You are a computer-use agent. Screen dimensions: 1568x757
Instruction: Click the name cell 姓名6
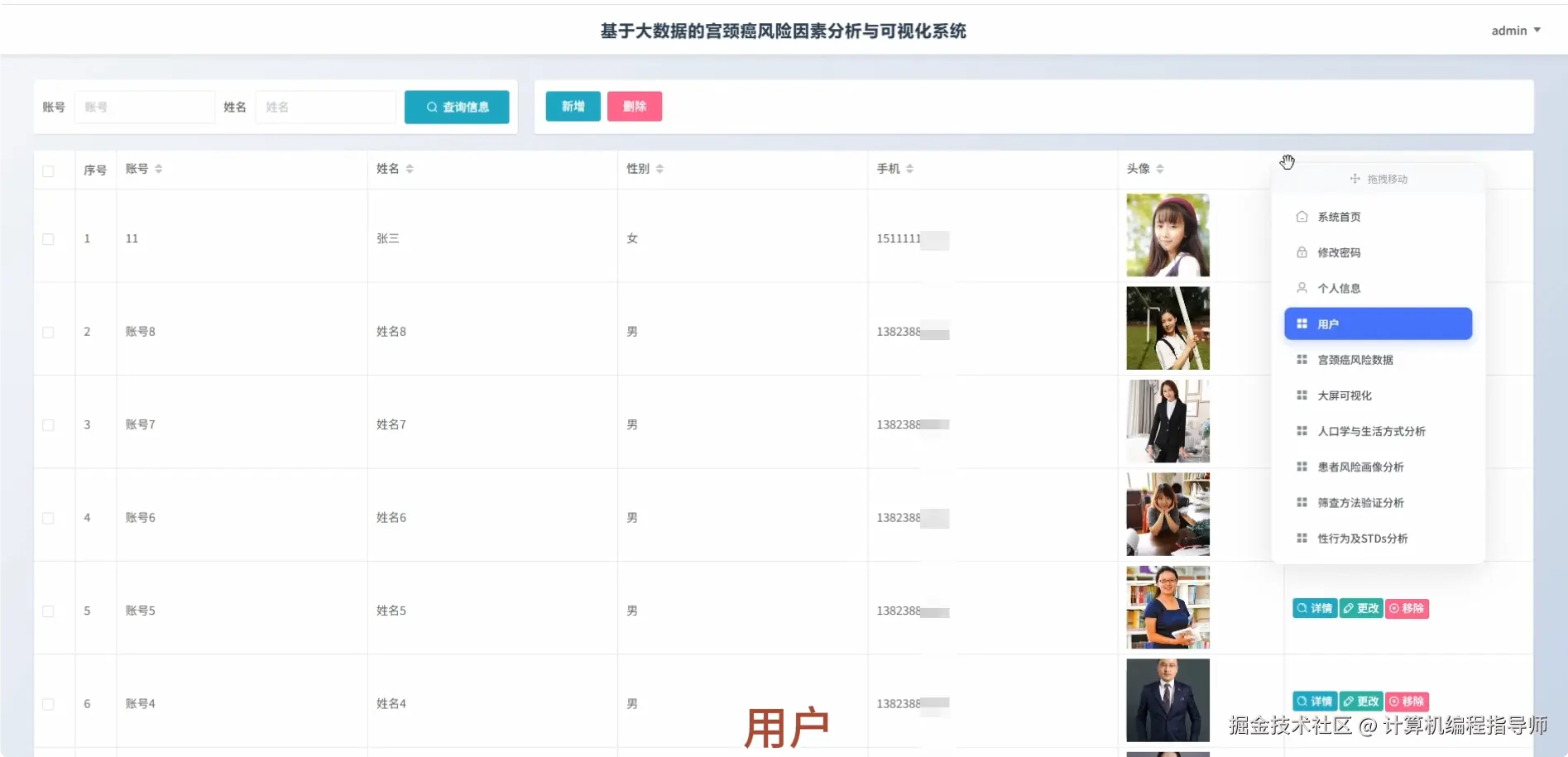click(391, 517)
